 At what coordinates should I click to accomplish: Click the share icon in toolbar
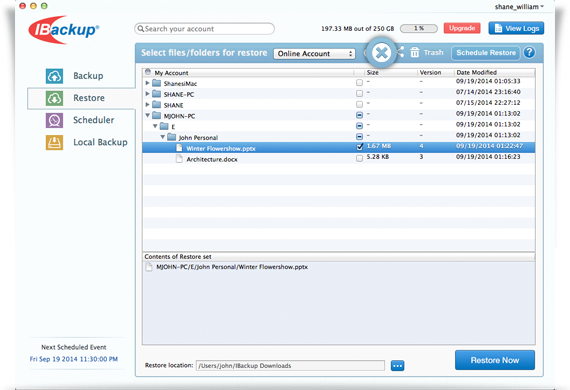[x=400, y=52]
